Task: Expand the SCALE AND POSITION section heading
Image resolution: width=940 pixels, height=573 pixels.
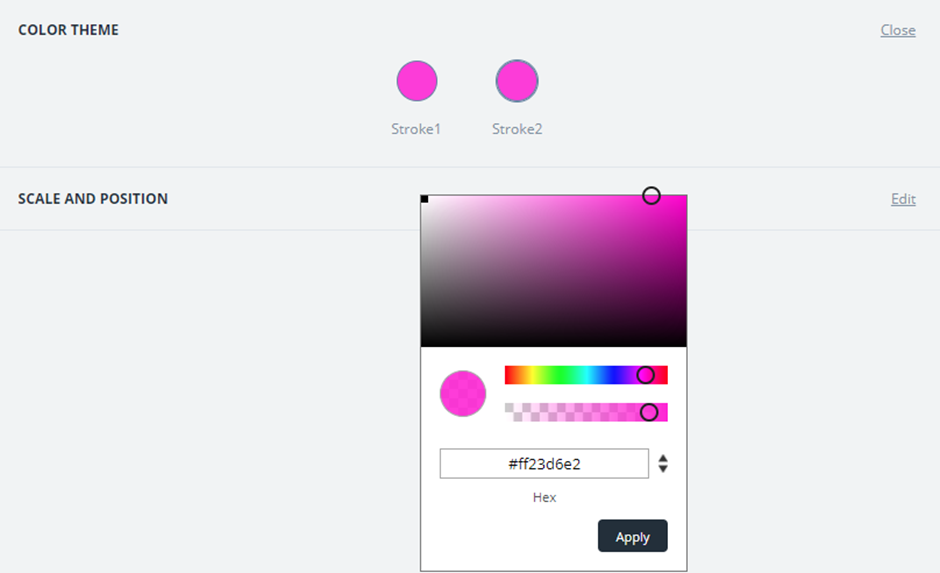Action: tap(93, 199)
